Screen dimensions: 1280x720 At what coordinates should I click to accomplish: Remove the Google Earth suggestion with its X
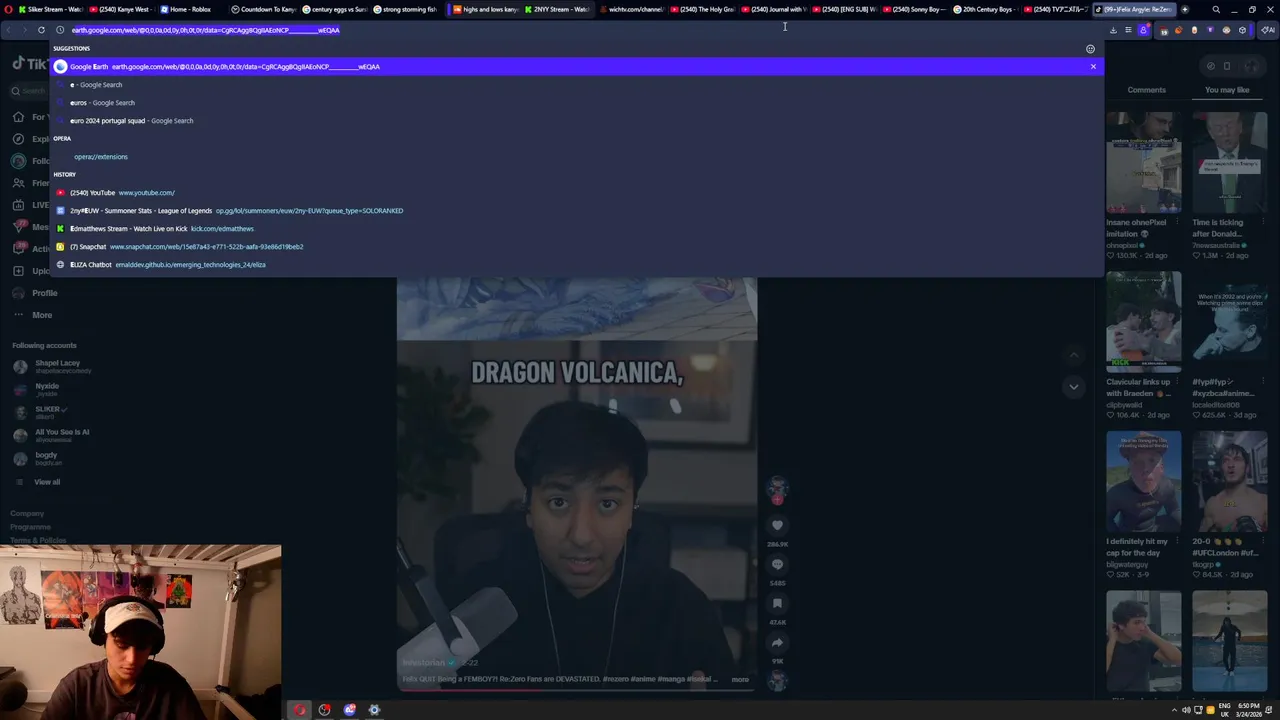coord(1093,66)
